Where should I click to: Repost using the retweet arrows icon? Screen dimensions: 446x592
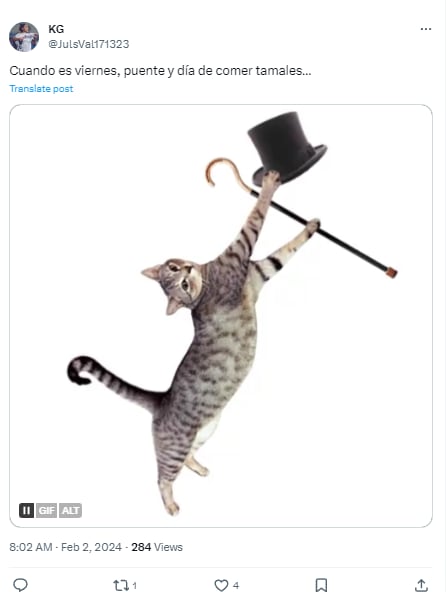click(x=121, y=585)
